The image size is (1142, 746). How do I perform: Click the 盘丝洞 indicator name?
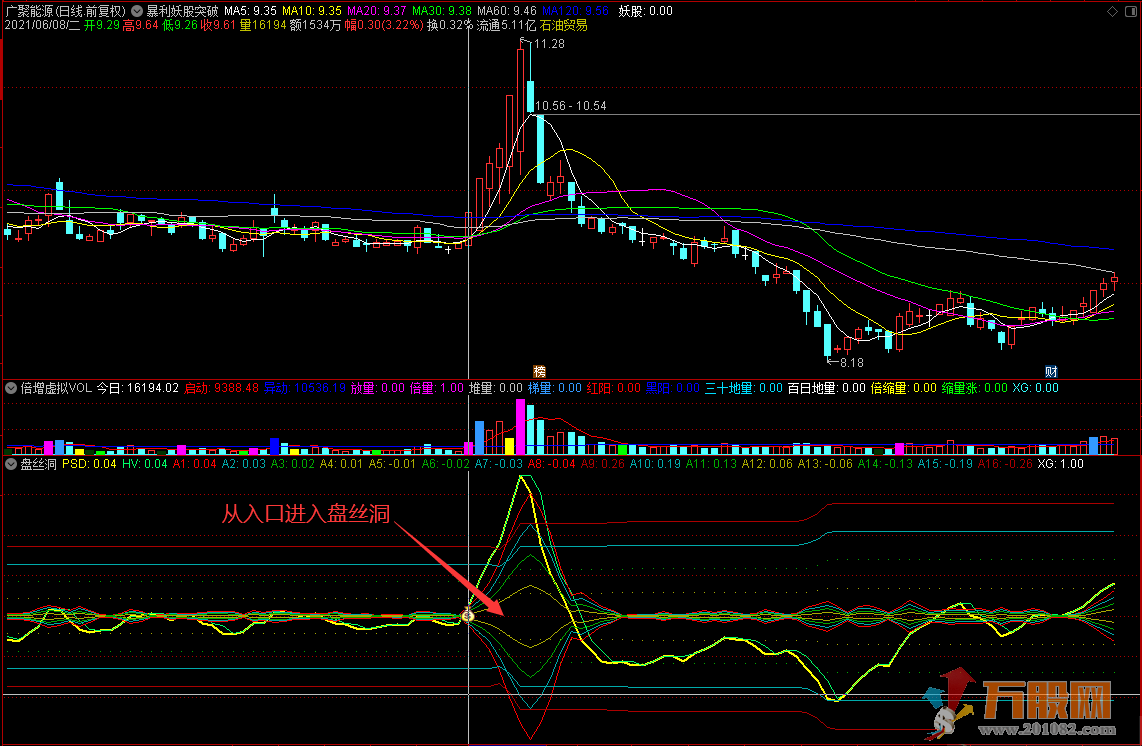pyautogui.click(x=39, y=464)
